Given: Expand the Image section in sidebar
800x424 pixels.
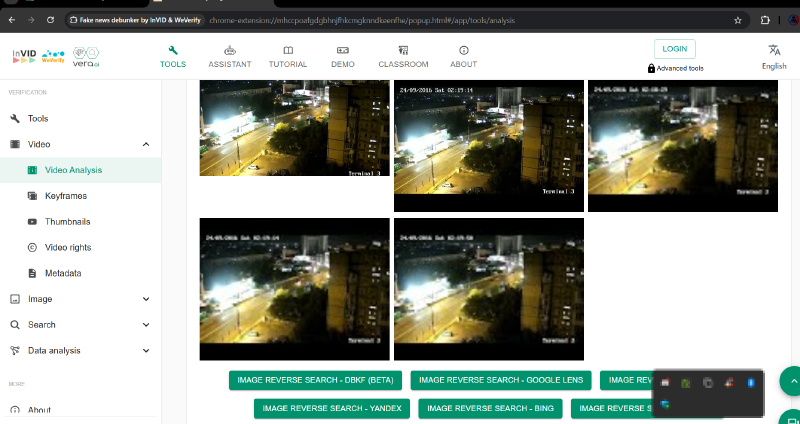Looking at the screenshot, I should coord(146,299).
